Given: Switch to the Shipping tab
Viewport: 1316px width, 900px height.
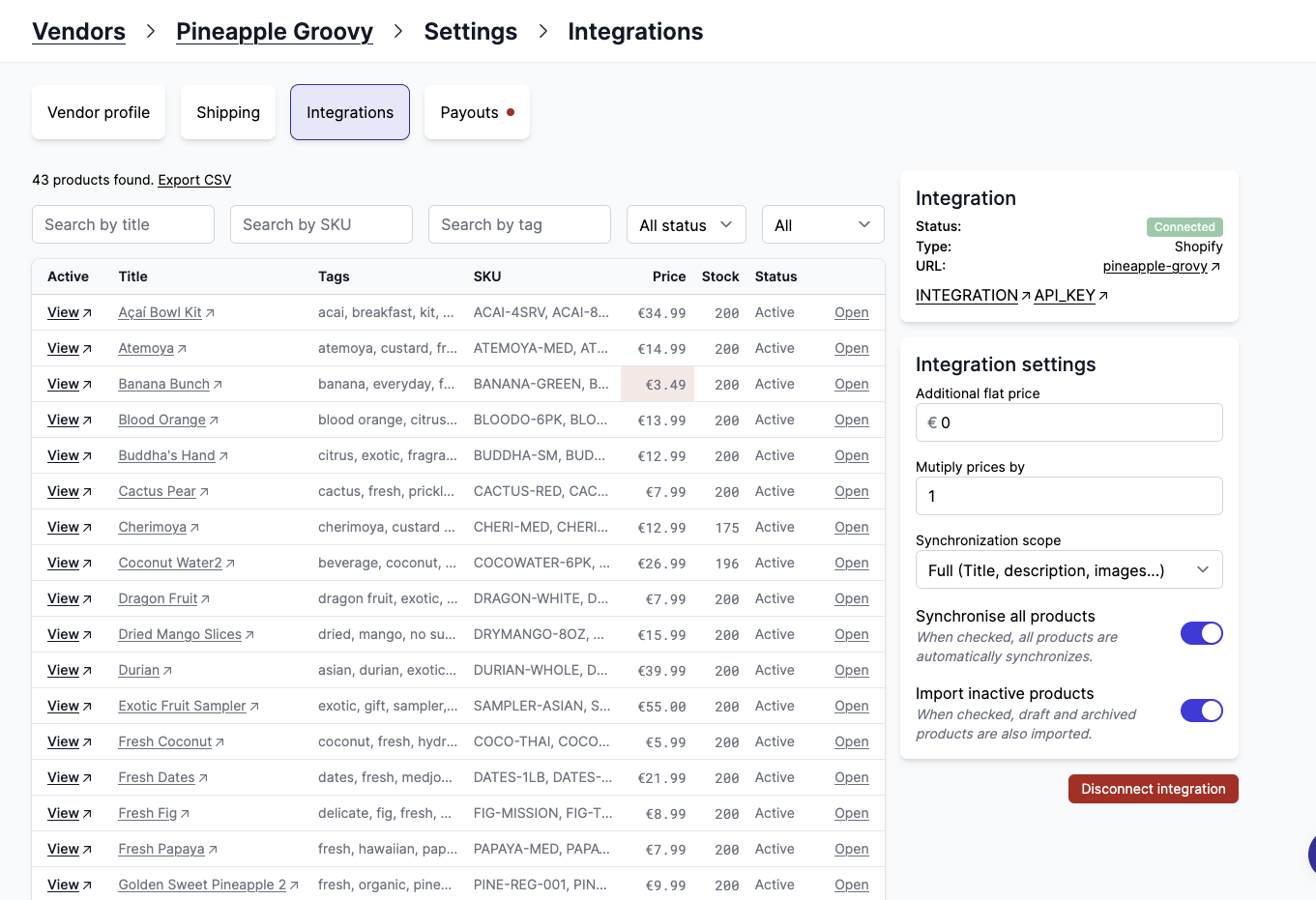Looking at the screenshot, I should tap(227, 112).
